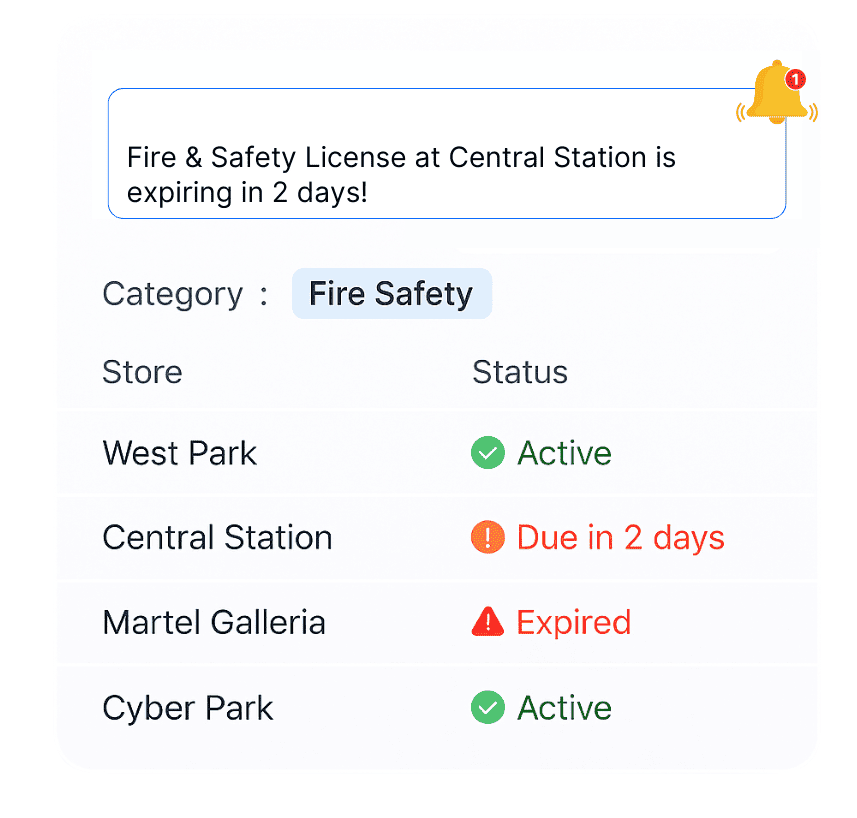Click the Category label
This screenshot has height=818, width=857.
pyautogui.click(x=173, y=295)
